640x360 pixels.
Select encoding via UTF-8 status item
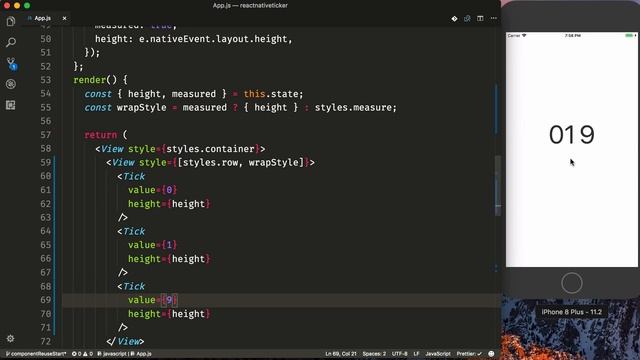pyautogui.click(x=400, y=354)
